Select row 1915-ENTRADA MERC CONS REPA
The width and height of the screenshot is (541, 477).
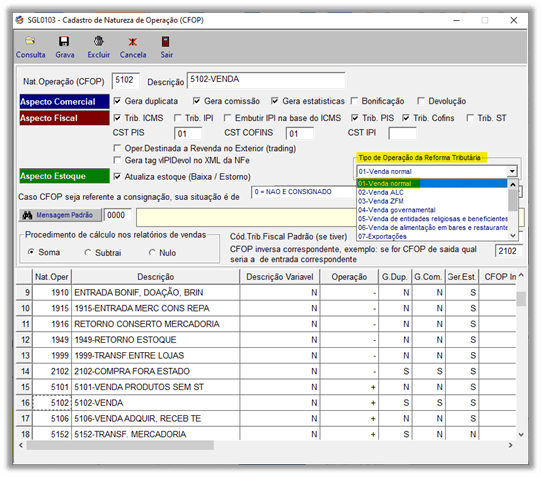coord(266,308)
